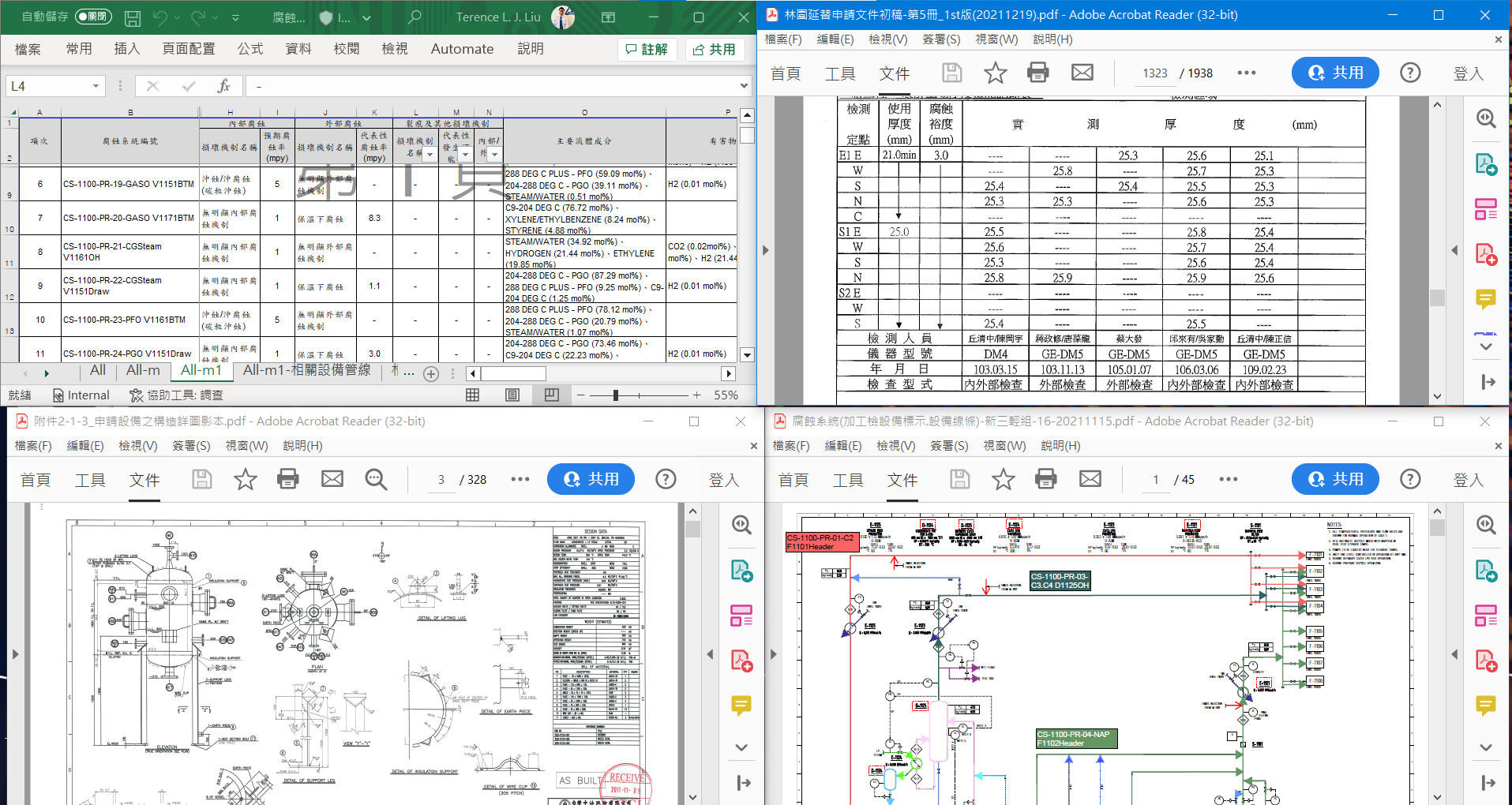Expand the Name Box dropdown showing L4

[x=96, y=86]
